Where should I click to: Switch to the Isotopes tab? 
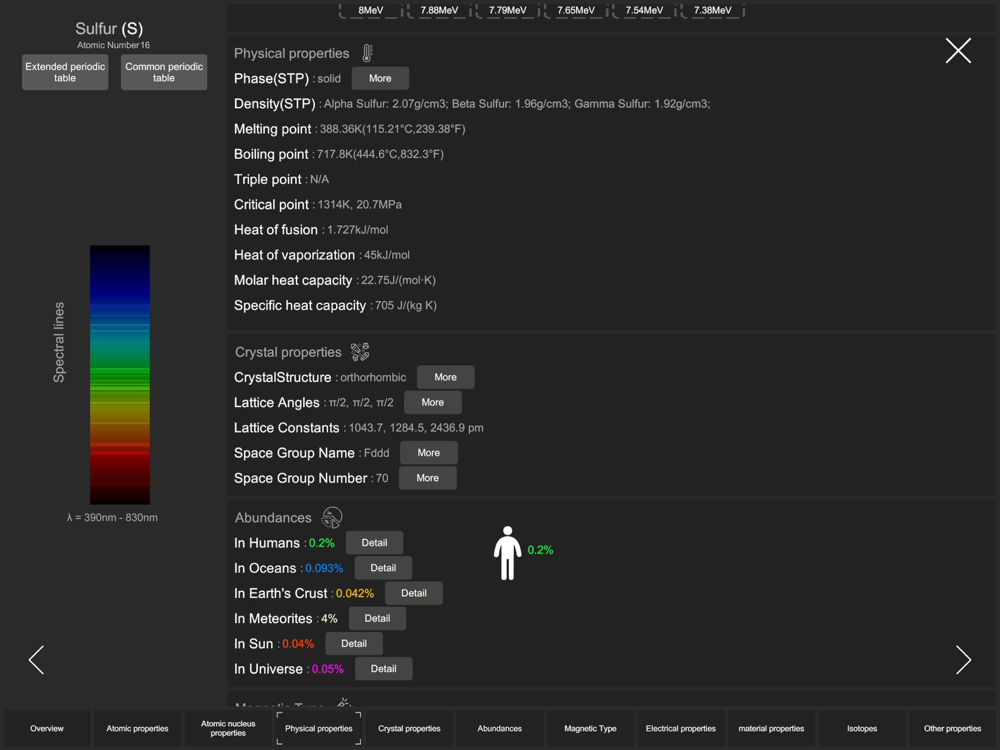click(862, 728)
